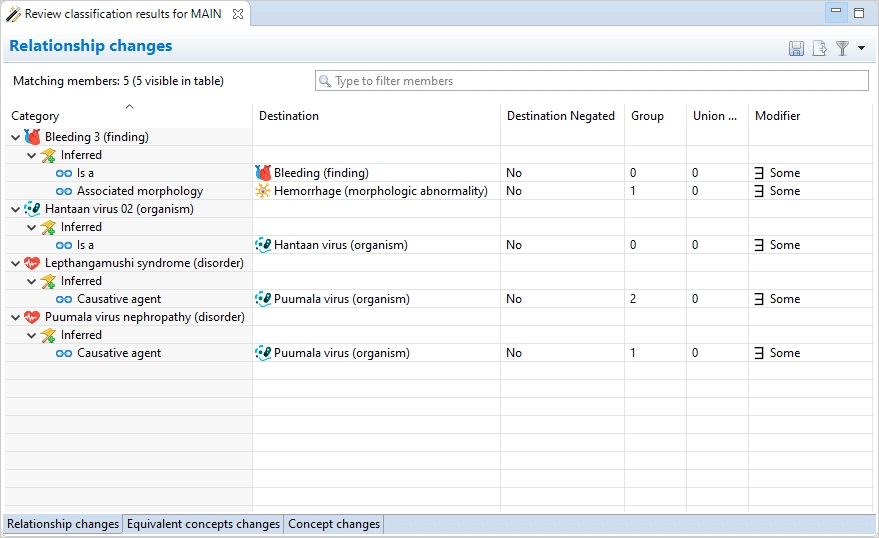Click the funnel filter icon
The image size is (879, 538).
[x=843, y=48]
